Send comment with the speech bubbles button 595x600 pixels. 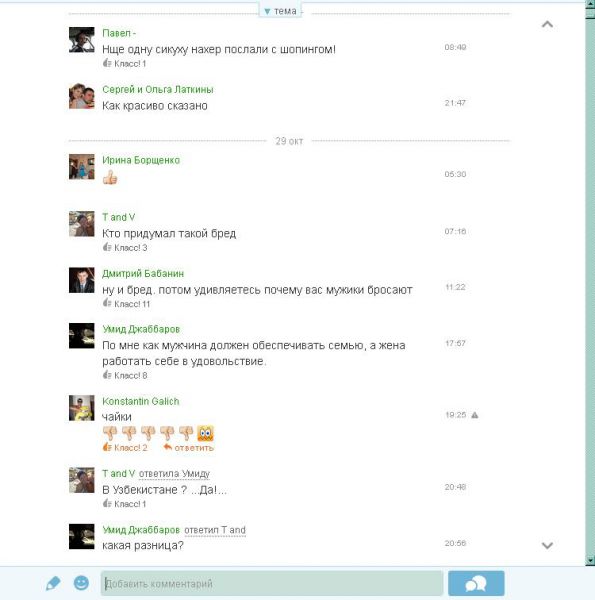(x=476, y=584)
